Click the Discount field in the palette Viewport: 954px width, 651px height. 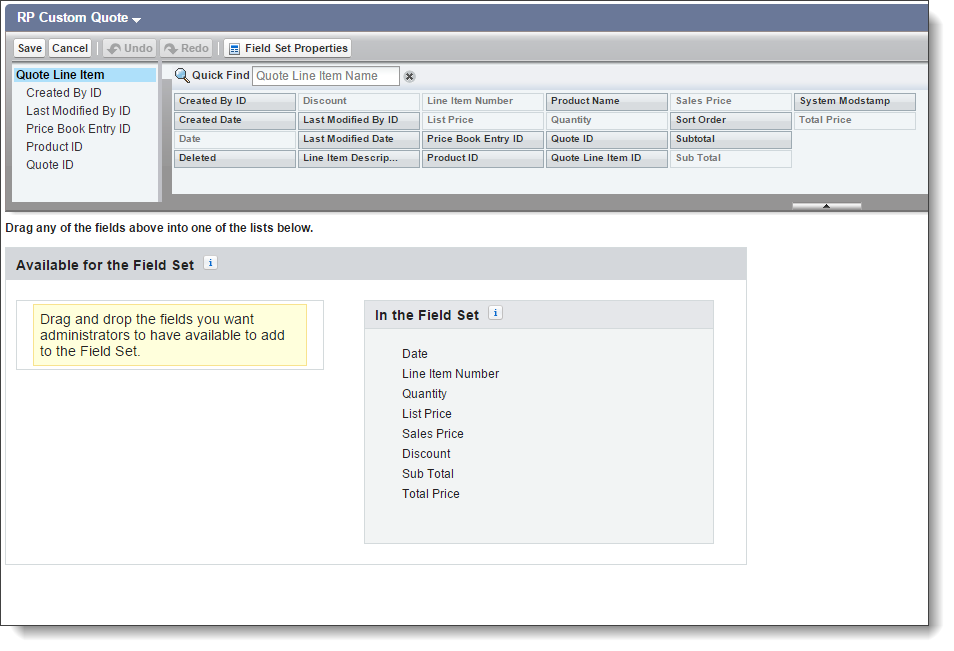coord(359,102)
